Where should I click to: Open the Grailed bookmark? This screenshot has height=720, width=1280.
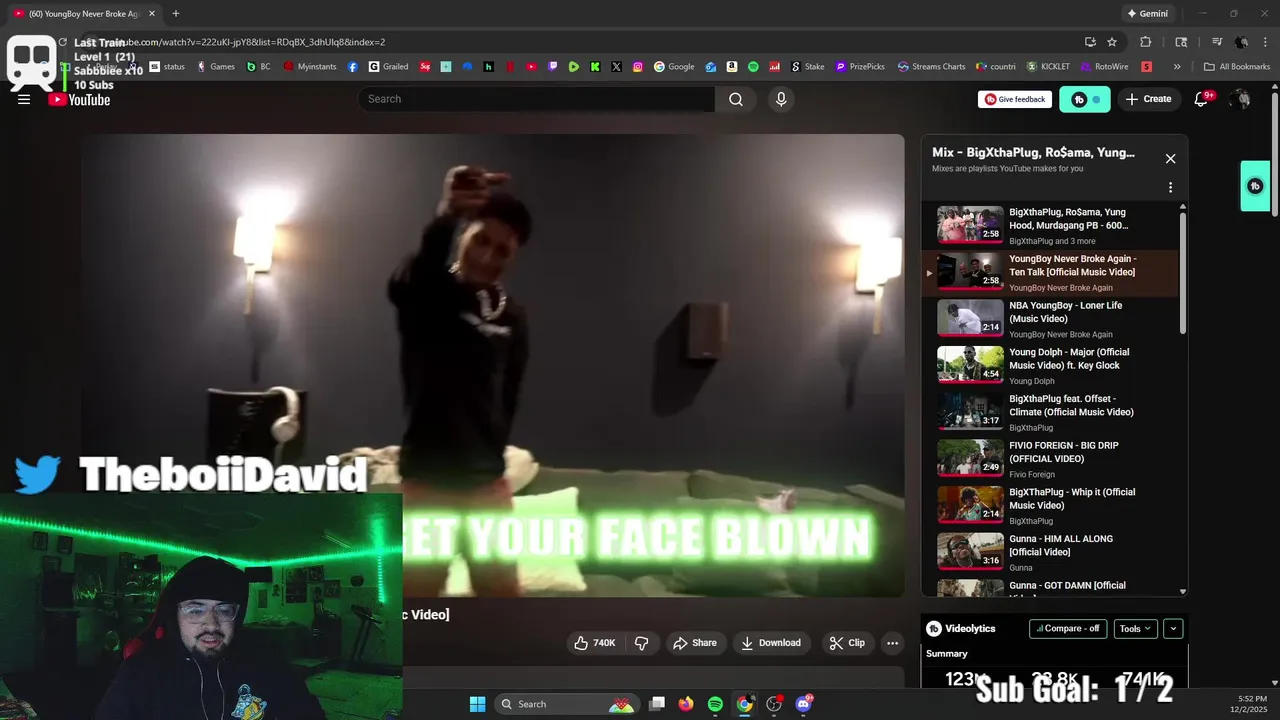pyautogui.click(x=388, y=67)
